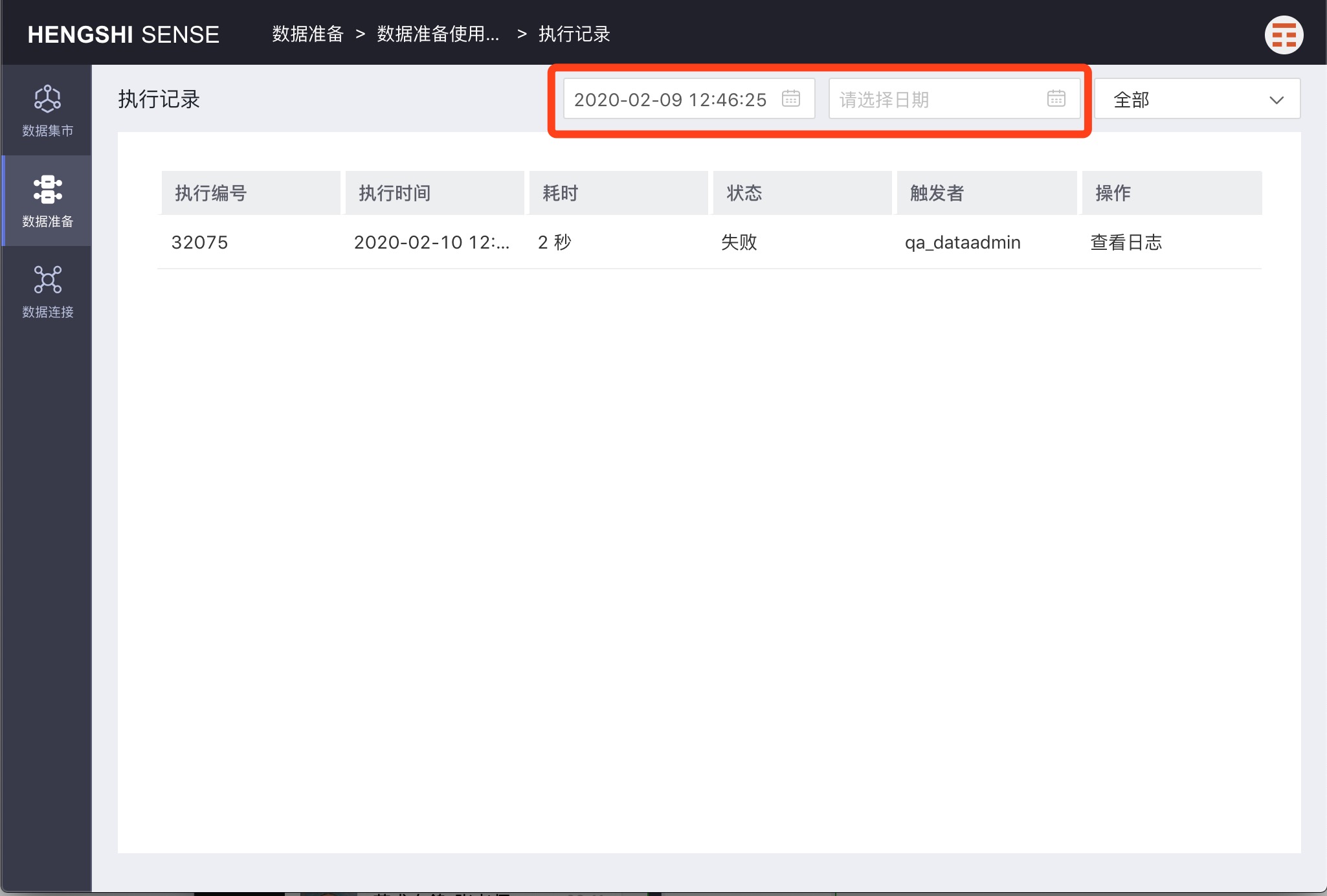Click the 执行编号 column header

[x=251, y=193]
